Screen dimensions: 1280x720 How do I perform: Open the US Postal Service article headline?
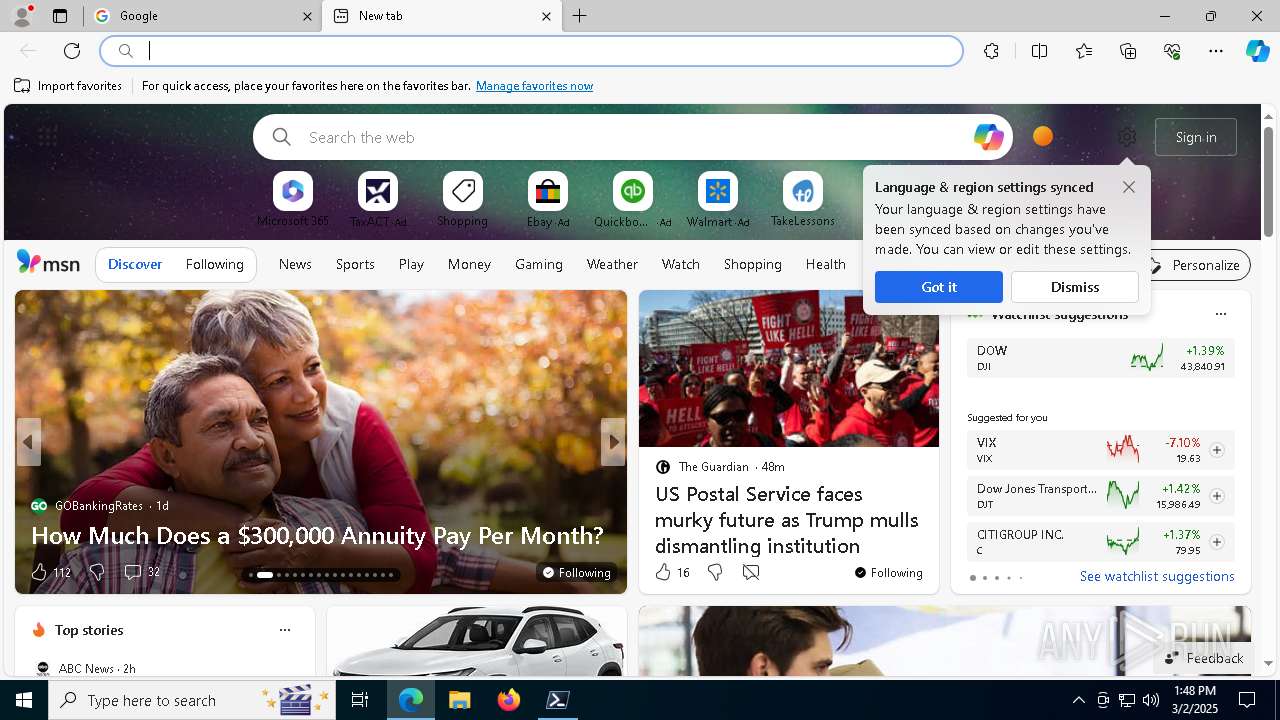coord(786,520)
